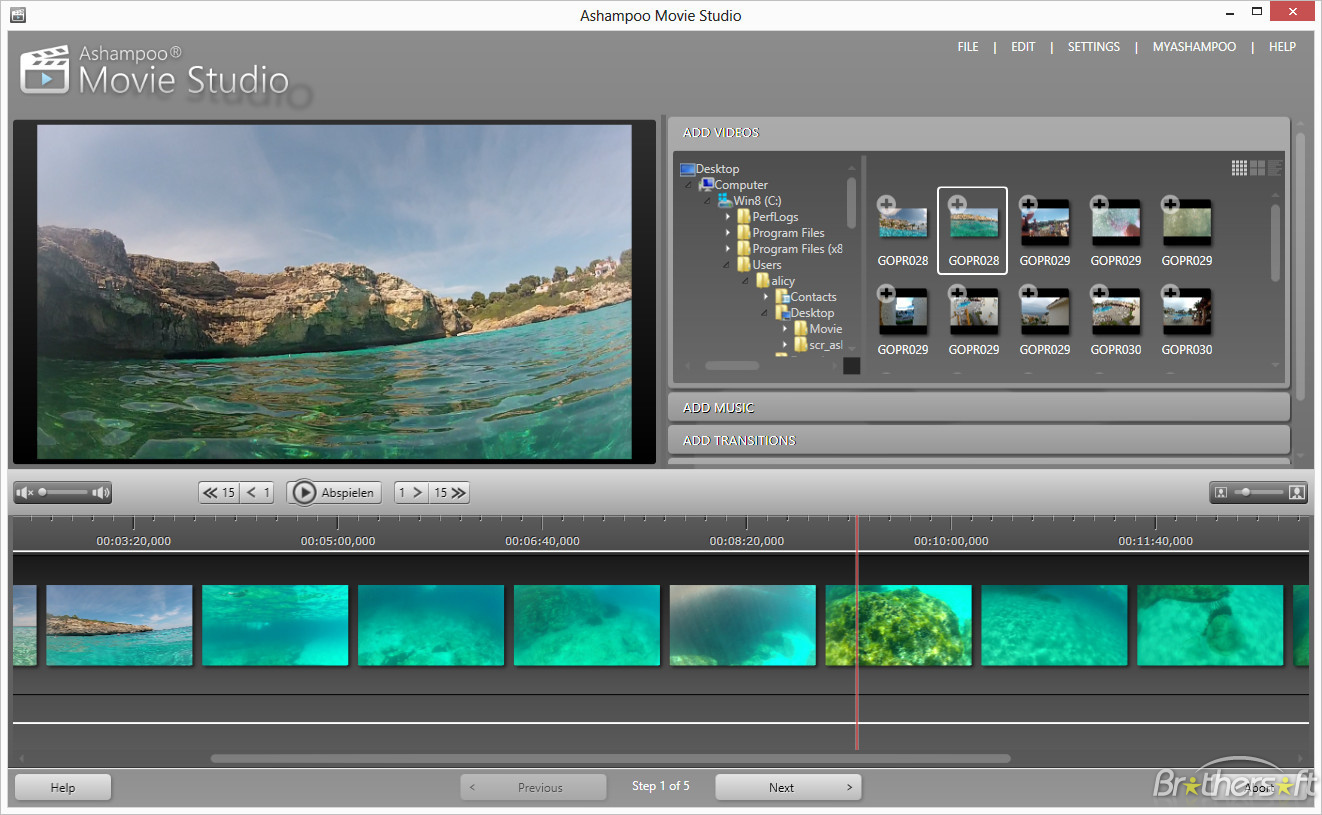
Task: Open the ADD MUSIC panel
Action: 718,407
